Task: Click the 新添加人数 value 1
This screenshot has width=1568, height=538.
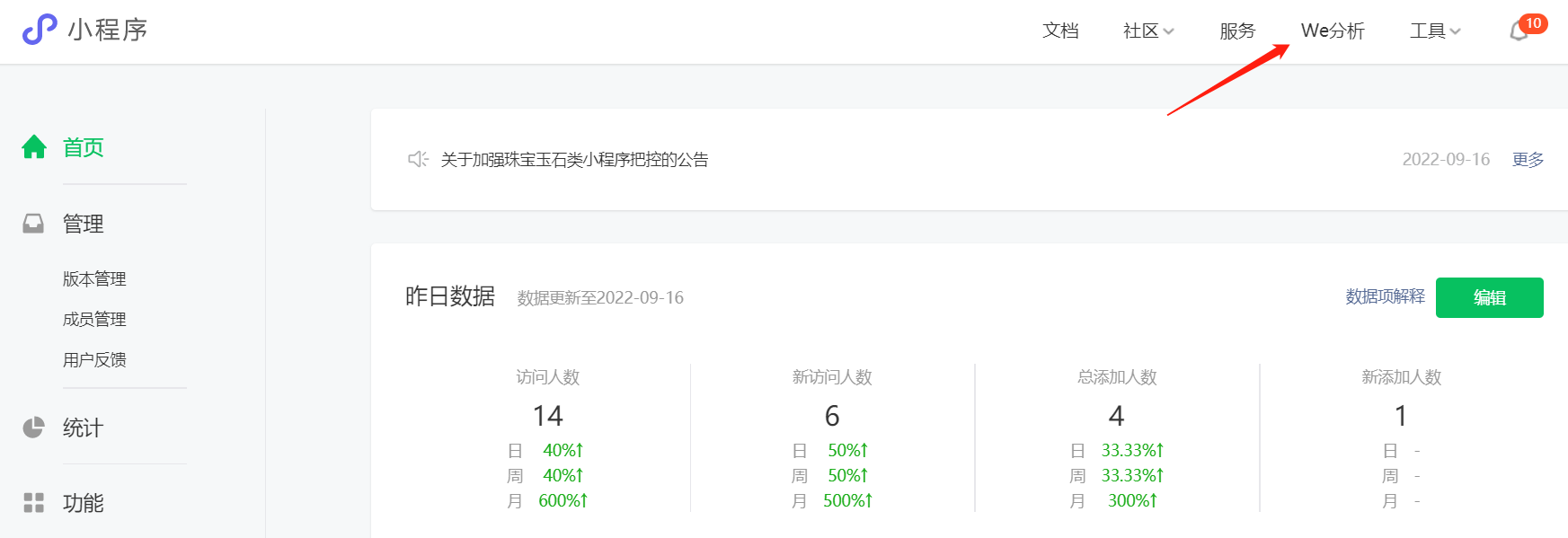Action: [x=1401, y=416]
